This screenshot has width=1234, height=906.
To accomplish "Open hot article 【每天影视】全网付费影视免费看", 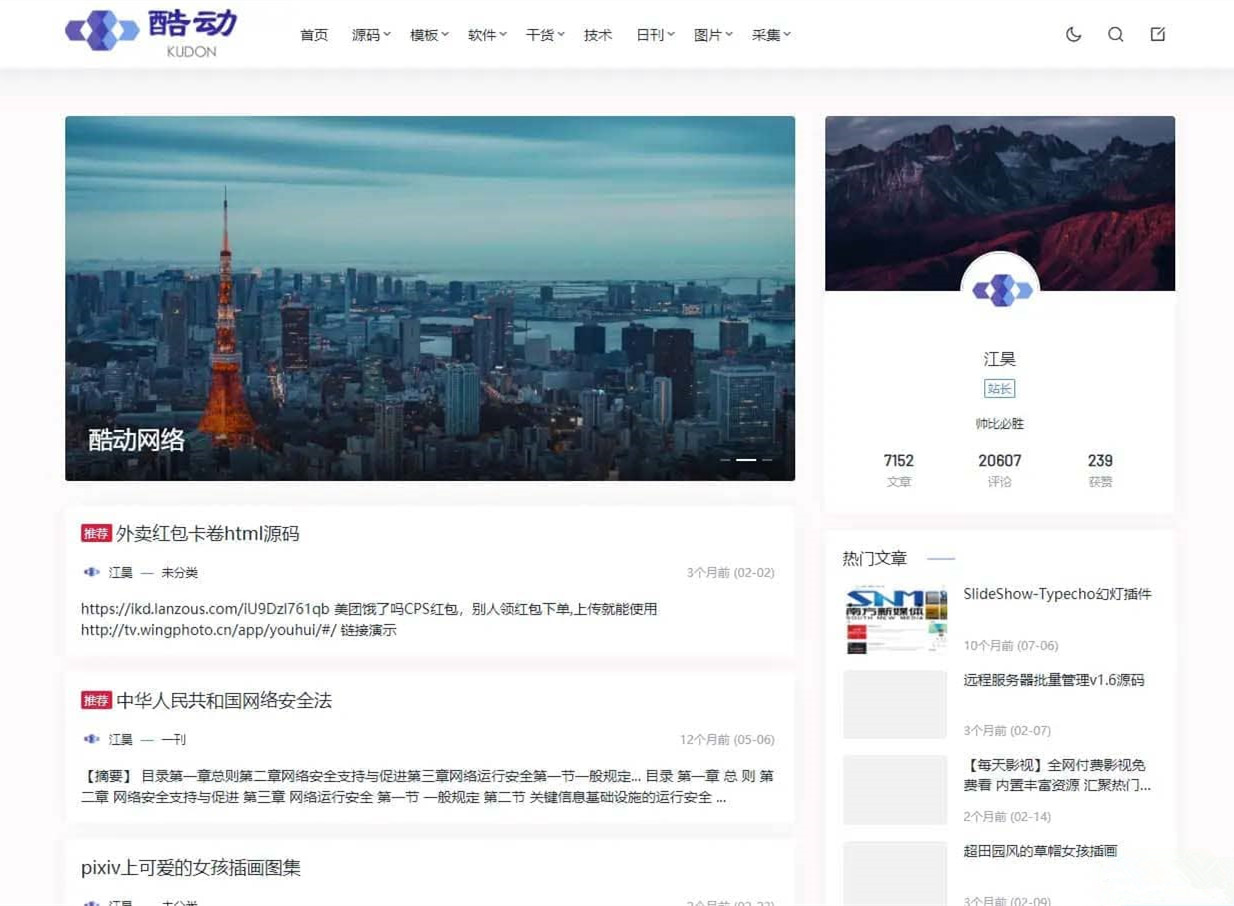I will click(1058, 775).
